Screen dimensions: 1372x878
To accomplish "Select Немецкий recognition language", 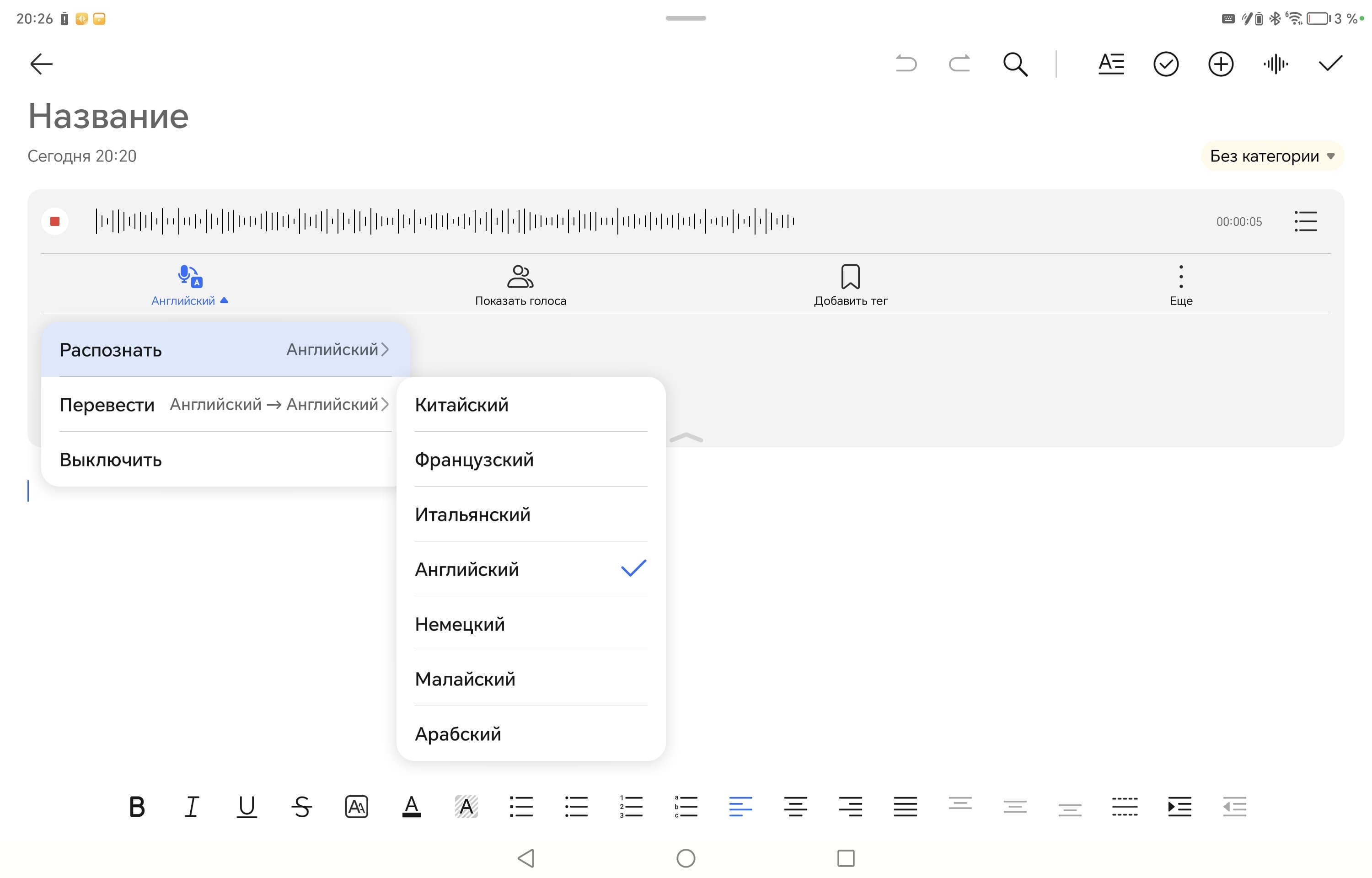I will 460,624.
